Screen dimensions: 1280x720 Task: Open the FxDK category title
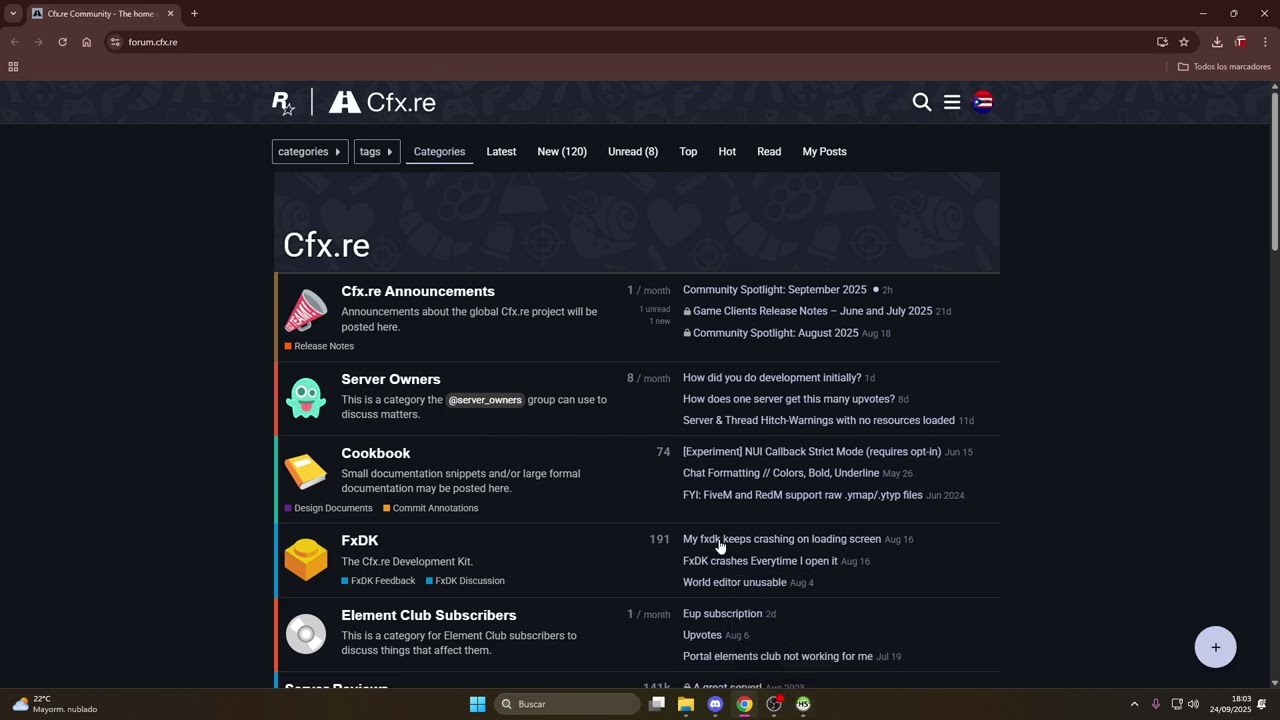coord(360,540)
